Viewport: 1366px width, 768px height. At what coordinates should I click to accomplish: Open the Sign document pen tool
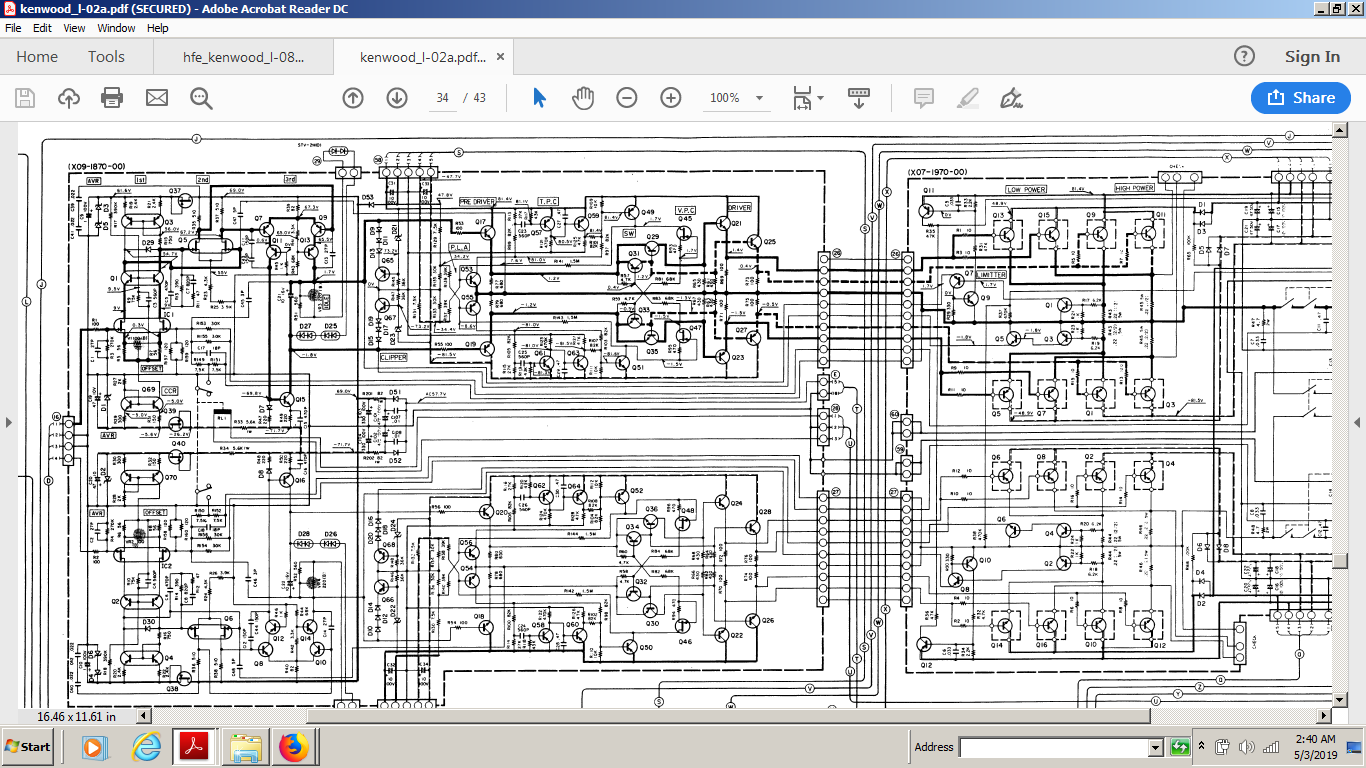pyautogui.click(x=1011, y=98)
